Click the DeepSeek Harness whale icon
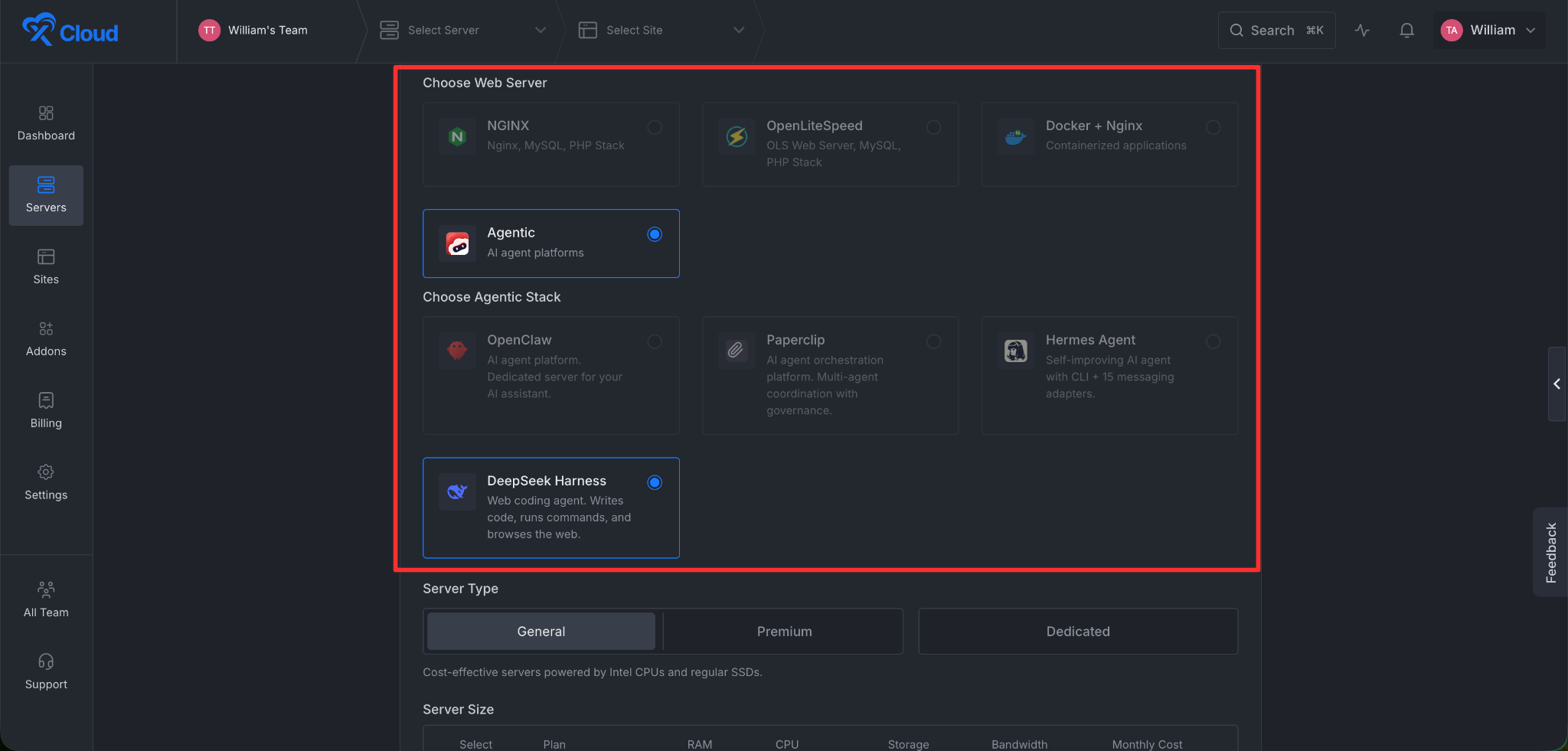The image size is (1568, 751). [x=457, y=492]
